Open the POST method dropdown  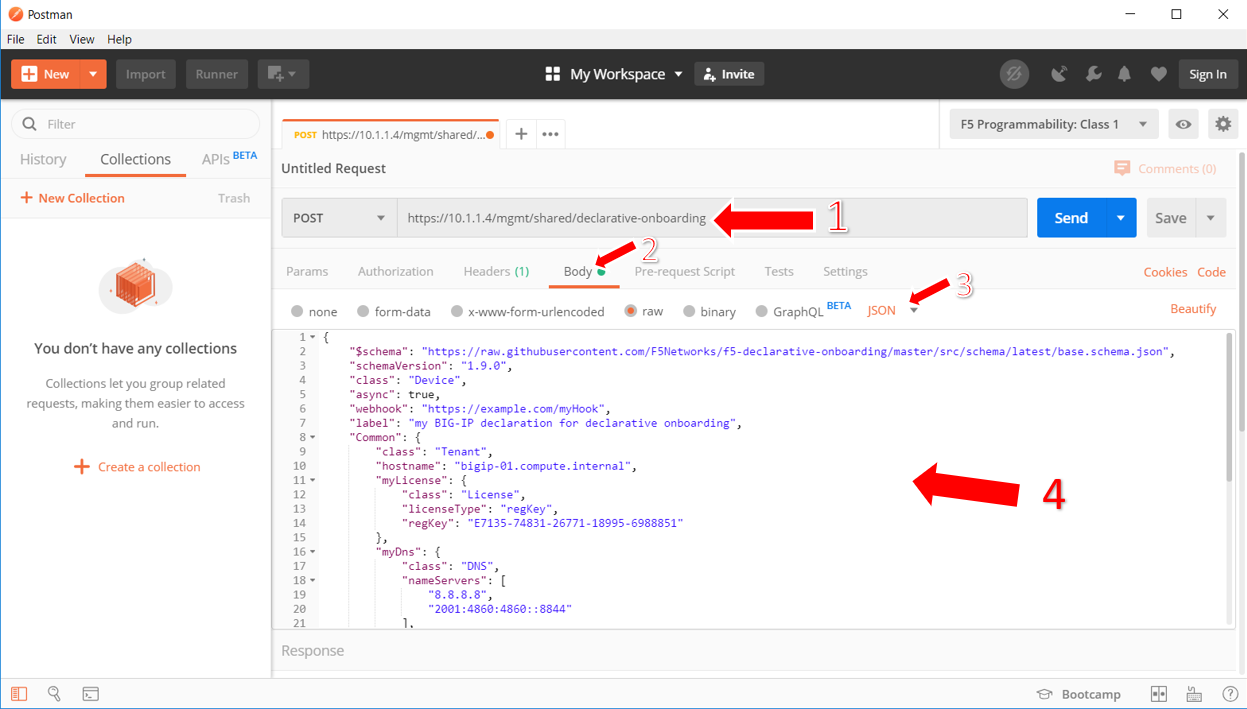339,218
